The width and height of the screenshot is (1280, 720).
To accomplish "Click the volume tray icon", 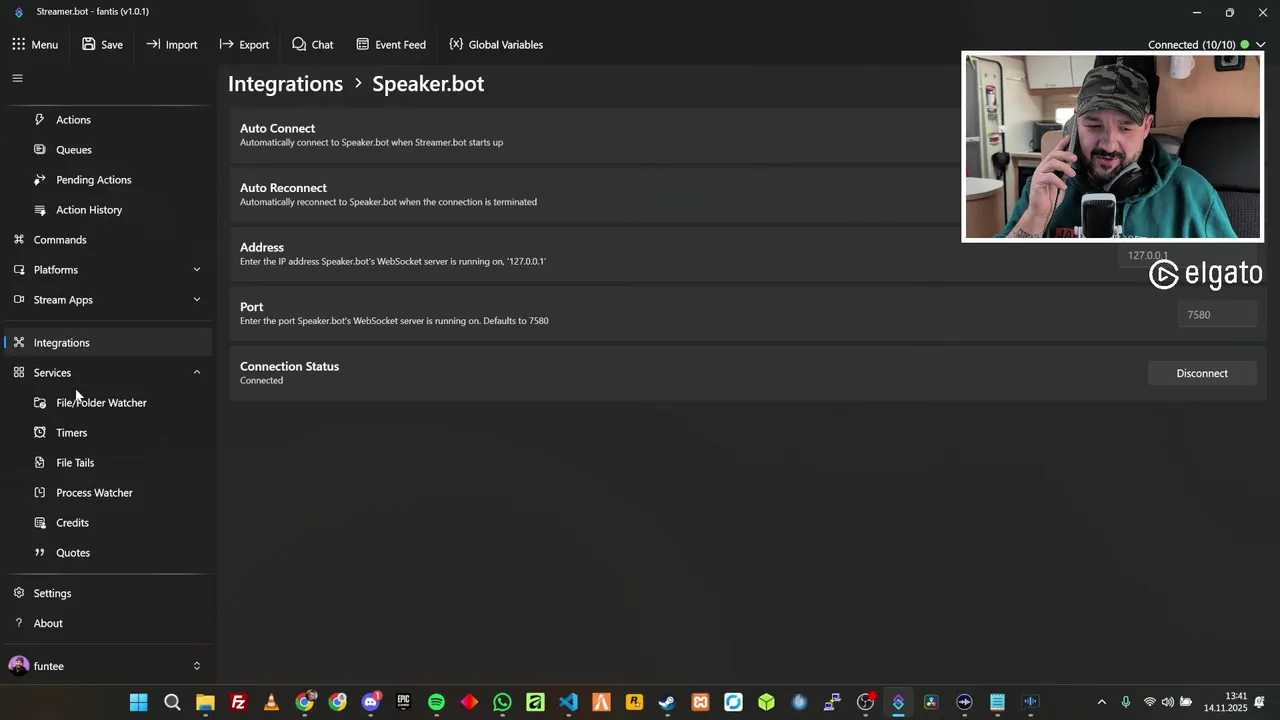I will pos(1167,702).
